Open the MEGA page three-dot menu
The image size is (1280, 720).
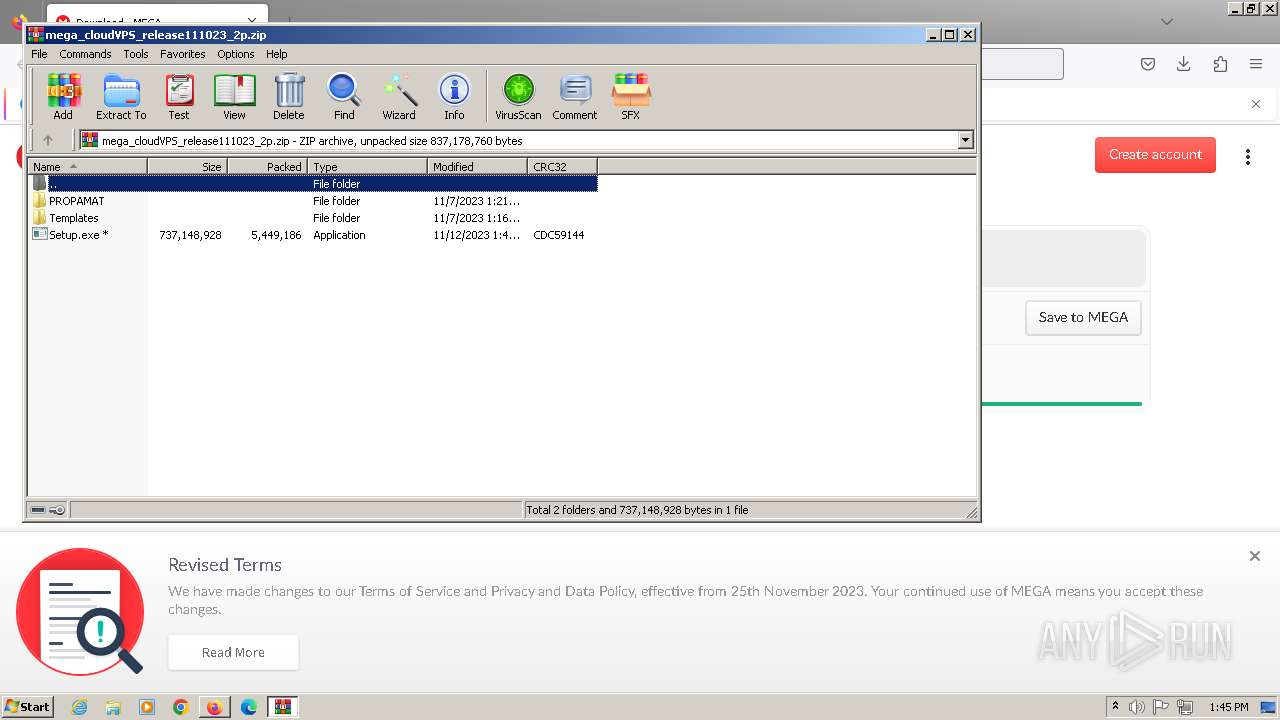click(1248, 157)
